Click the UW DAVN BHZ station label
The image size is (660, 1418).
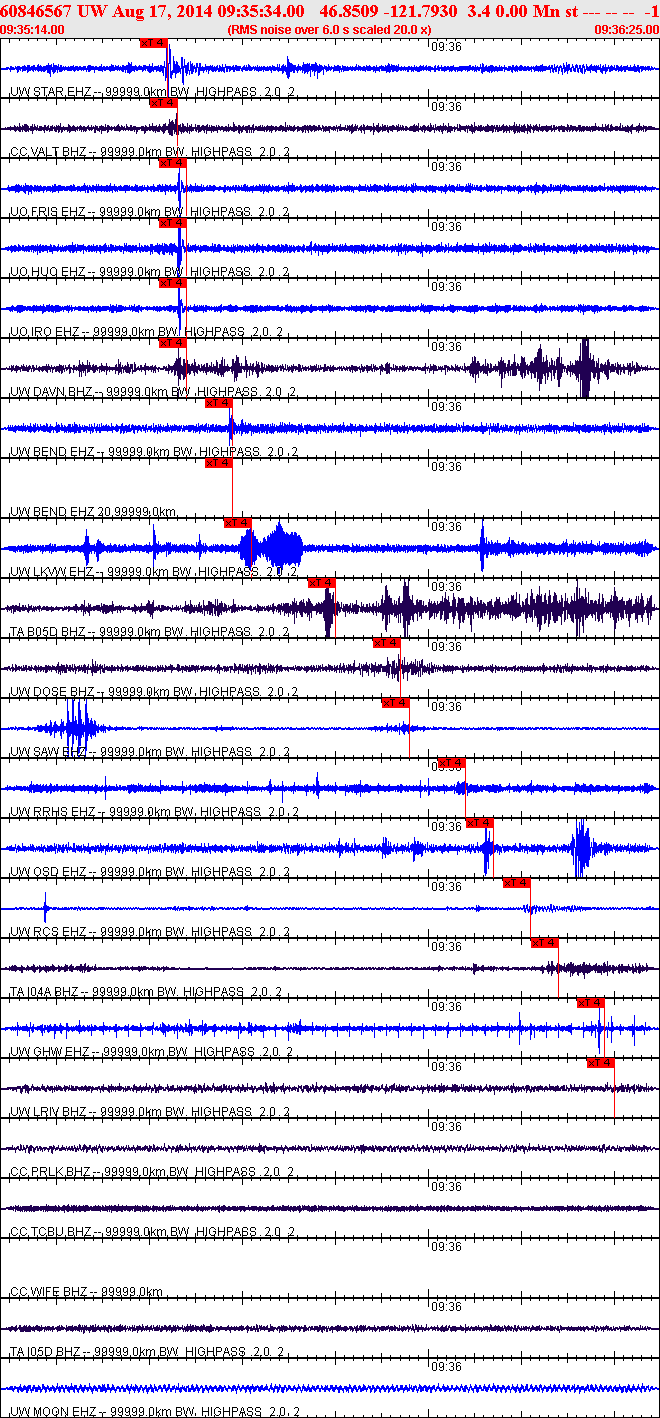click(150, 392)
